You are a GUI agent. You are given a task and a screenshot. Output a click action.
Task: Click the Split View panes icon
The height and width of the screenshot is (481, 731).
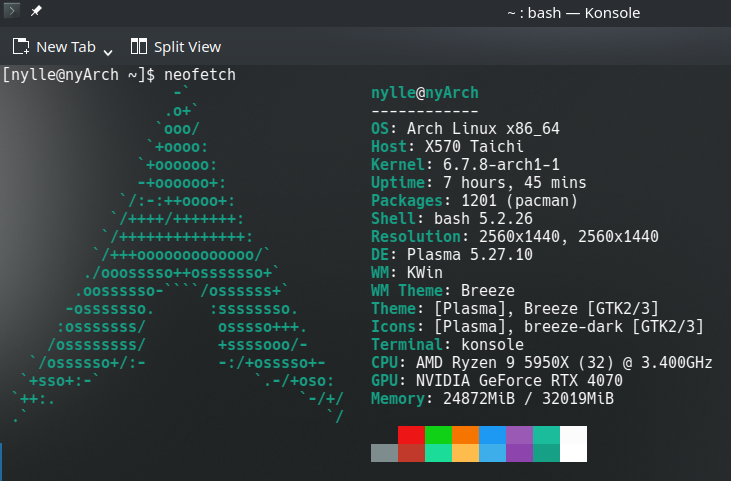[x=138, y=47]
